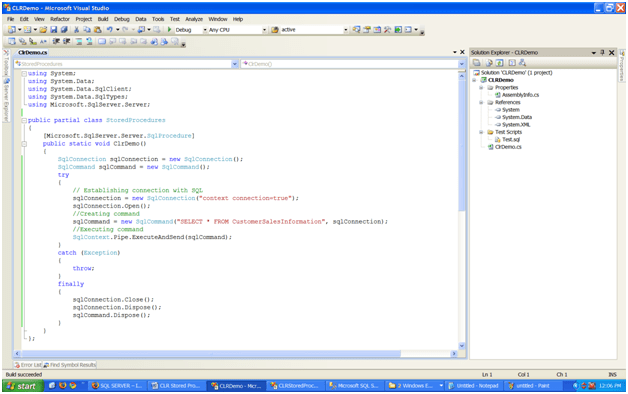Click the New Project toolbar icon
This screenshot has width=628, height=394.
pyautogui.click(x=12, y=30)
